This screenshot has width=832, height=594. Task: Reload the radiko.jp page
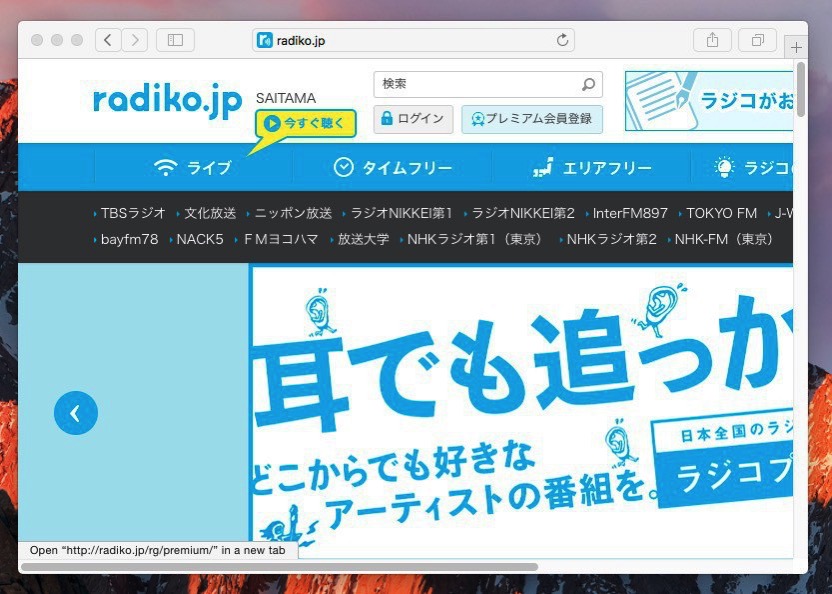point(562,40)
